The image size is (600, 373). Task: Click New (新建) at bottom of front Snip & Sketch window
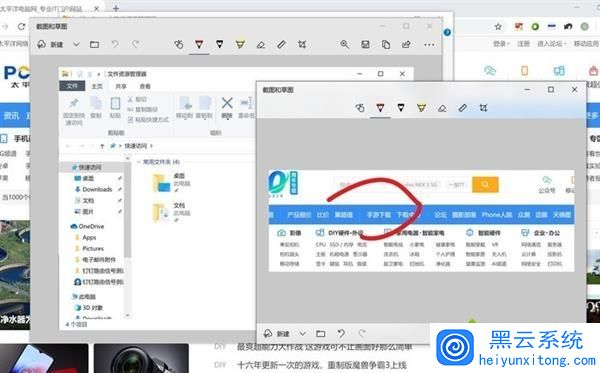pyautogui.click(x=277, y=334)
